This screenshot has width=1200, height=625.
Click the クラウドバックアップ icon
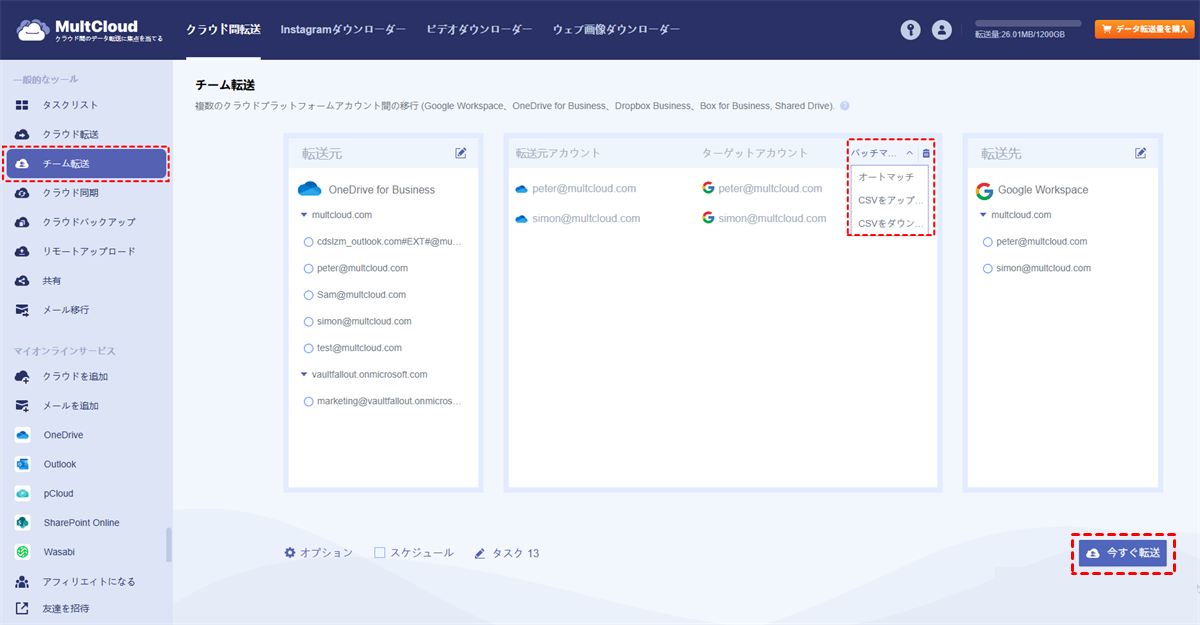point(22,222)
